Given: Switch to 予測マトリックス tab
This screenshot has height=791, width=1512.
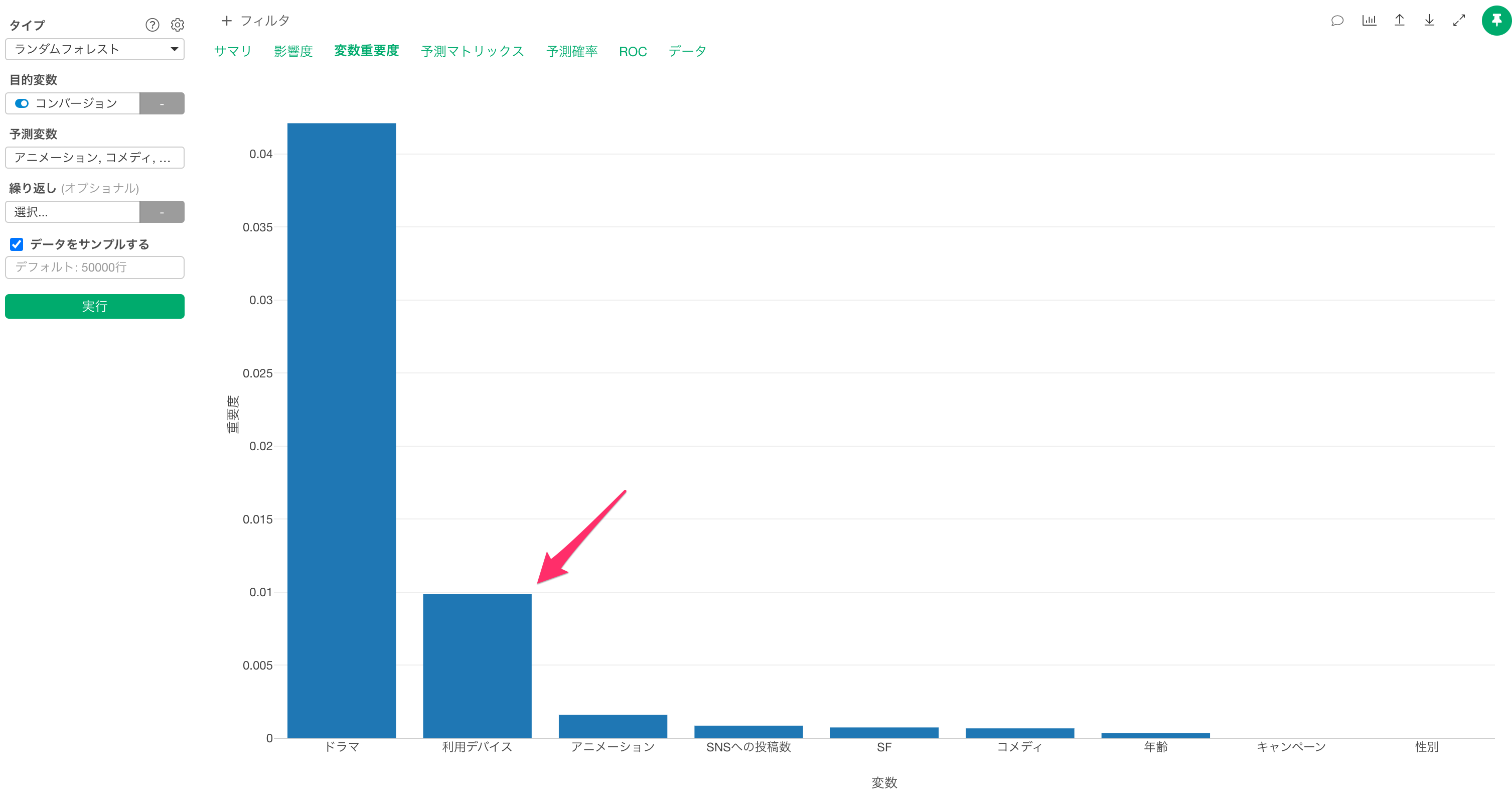Looking at the screenshot, I should pos(472,51).
